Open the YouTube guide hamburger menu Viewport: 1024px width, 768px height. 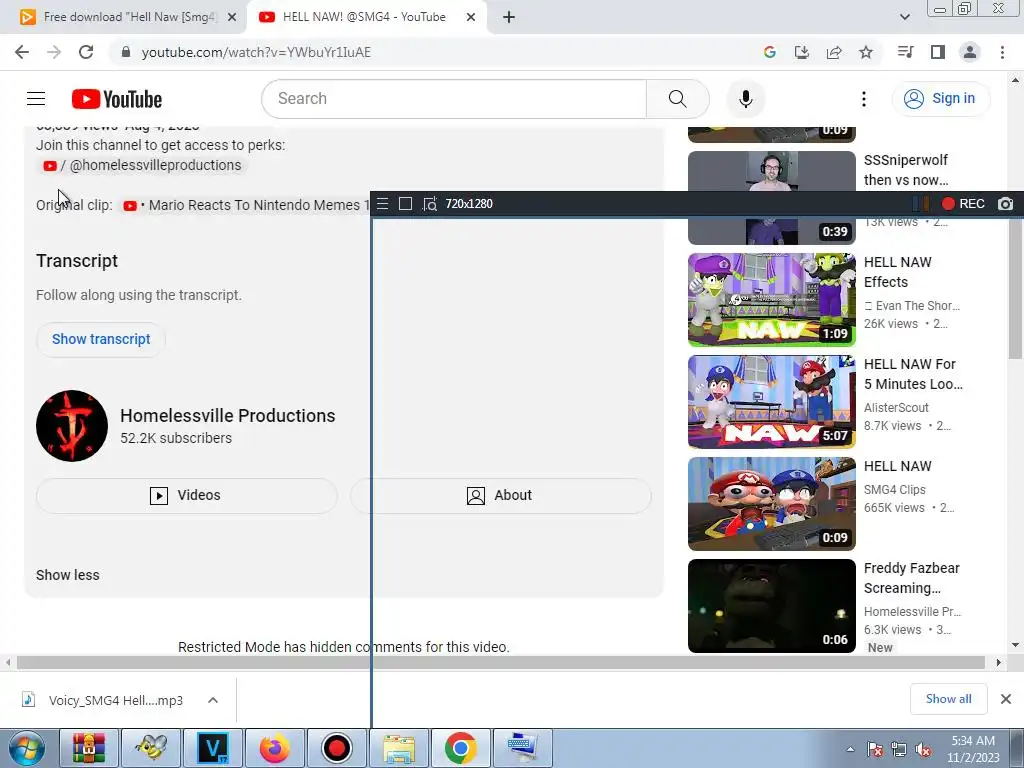click(x=36, y=99)
